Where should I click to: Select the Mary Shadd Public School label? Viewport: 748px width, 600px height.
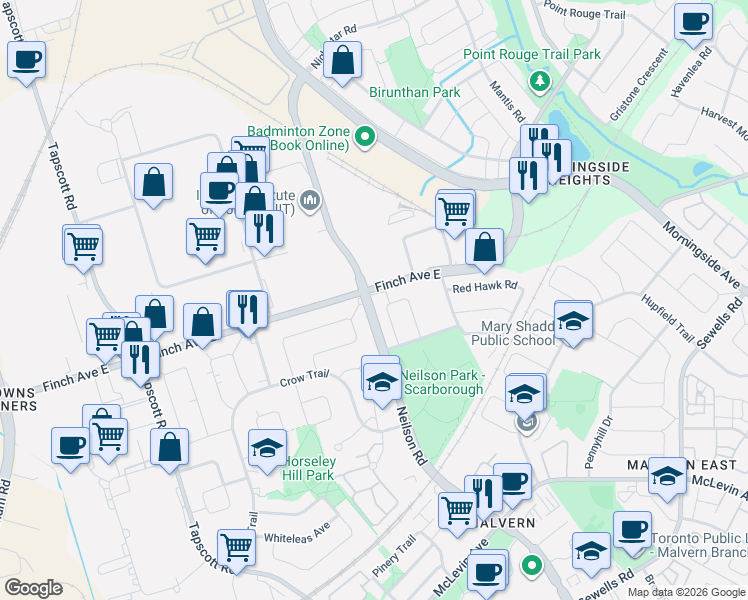pyautogui.click(x=513, y=333)
